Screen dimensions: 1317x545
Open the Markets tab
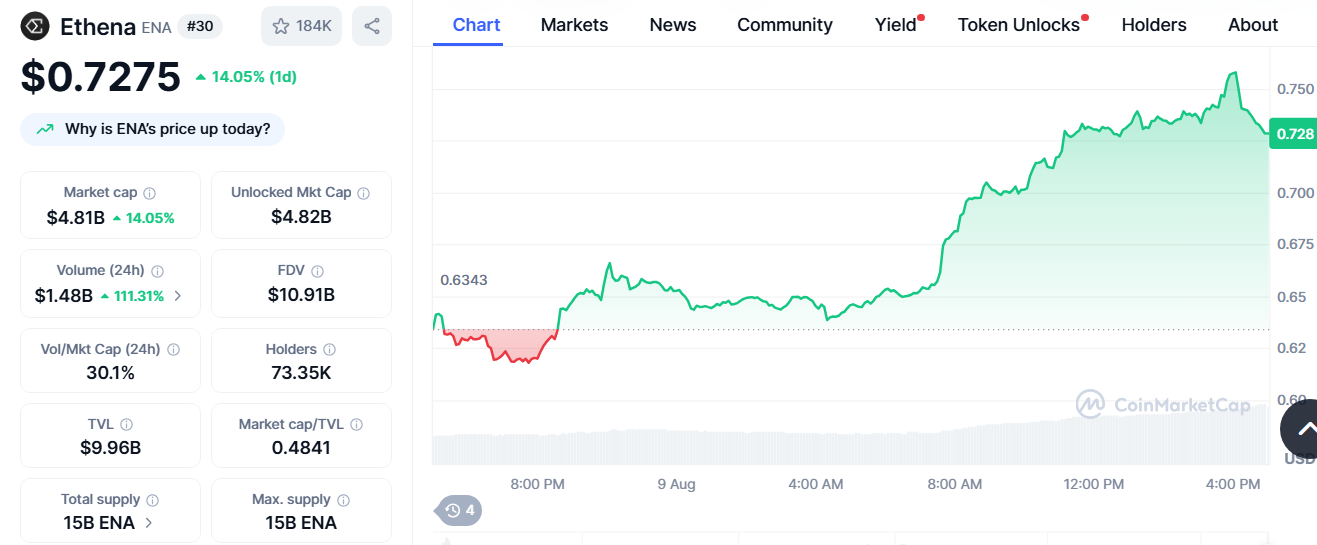[x=574, y=25]
